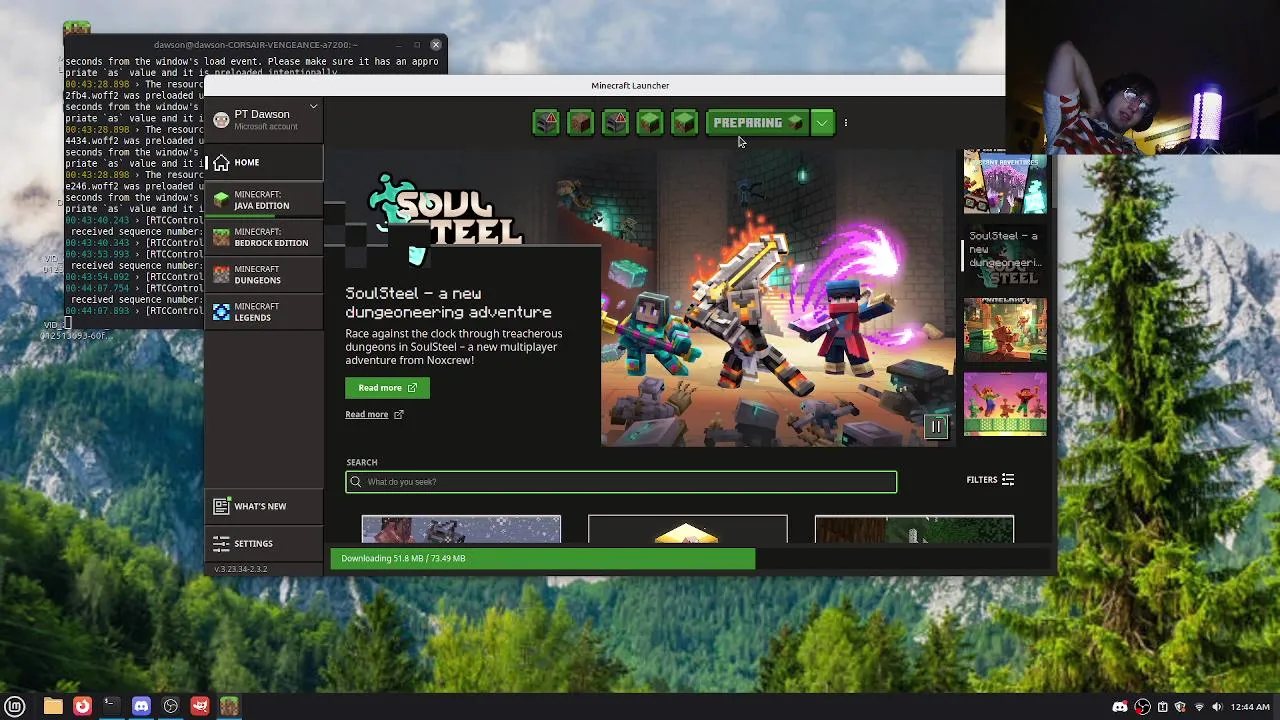
Task: Click the PREPARING play button
Action: pyautogui.click(x=757, y=123)
